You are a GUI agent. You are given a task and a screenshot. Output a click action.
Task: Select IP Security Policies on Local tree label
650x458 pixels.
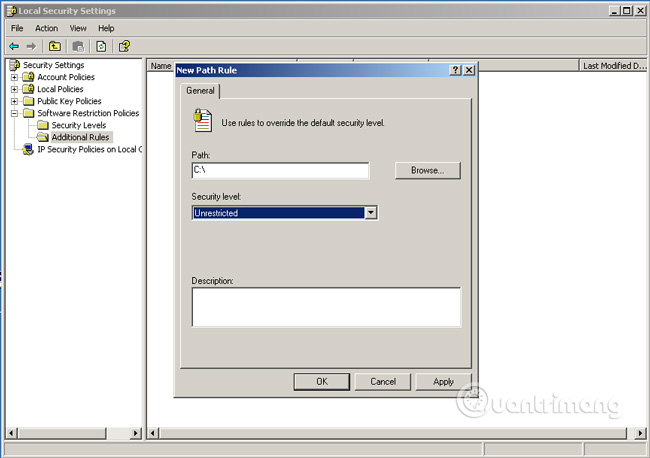coord(90,149)
